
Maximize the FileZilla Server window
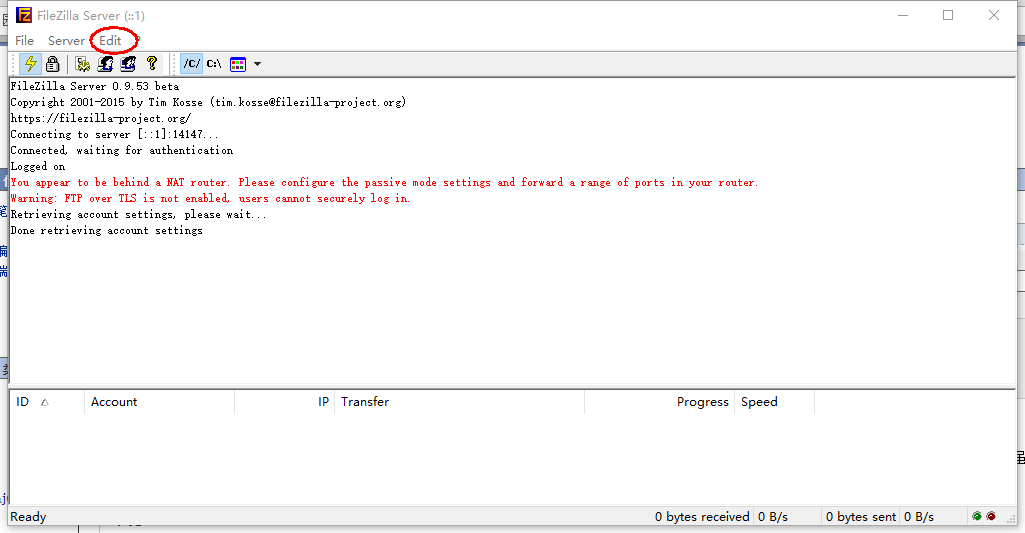coord(948,15)
